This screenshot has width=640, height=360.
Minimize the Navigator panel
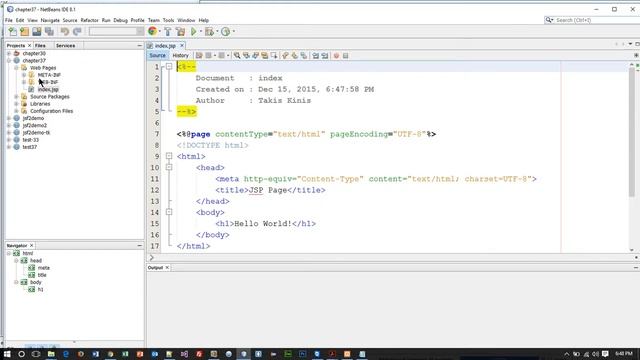coord(140,245)
